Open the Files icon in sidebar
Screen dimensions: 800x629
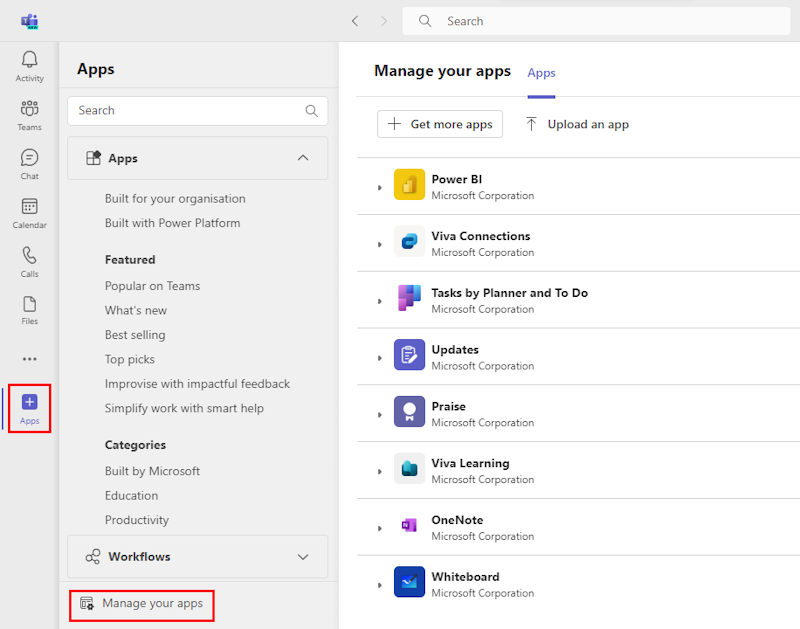click(x=29, y=309)
